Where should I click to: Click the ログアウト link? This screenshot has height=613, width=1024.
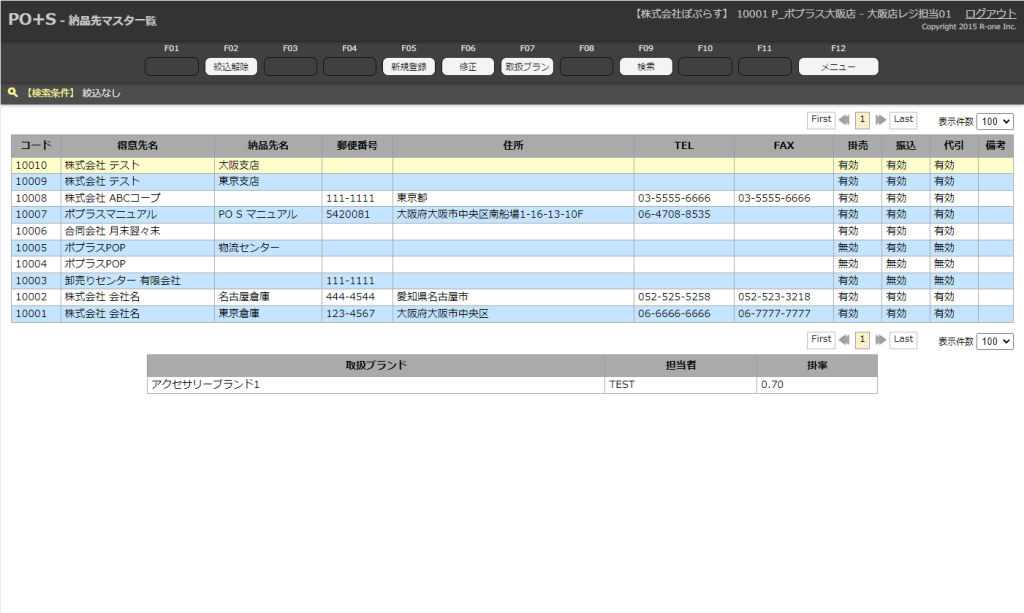(x=990, y=13)
